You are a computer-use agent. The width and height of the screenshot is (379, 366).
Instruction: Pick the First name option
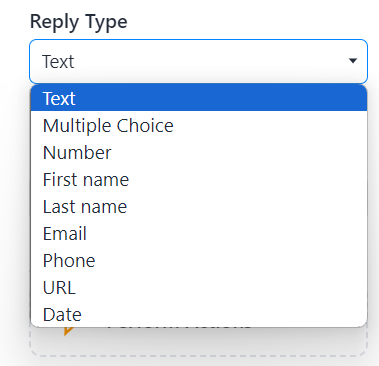pyautogui.click(x=199, y=180)
